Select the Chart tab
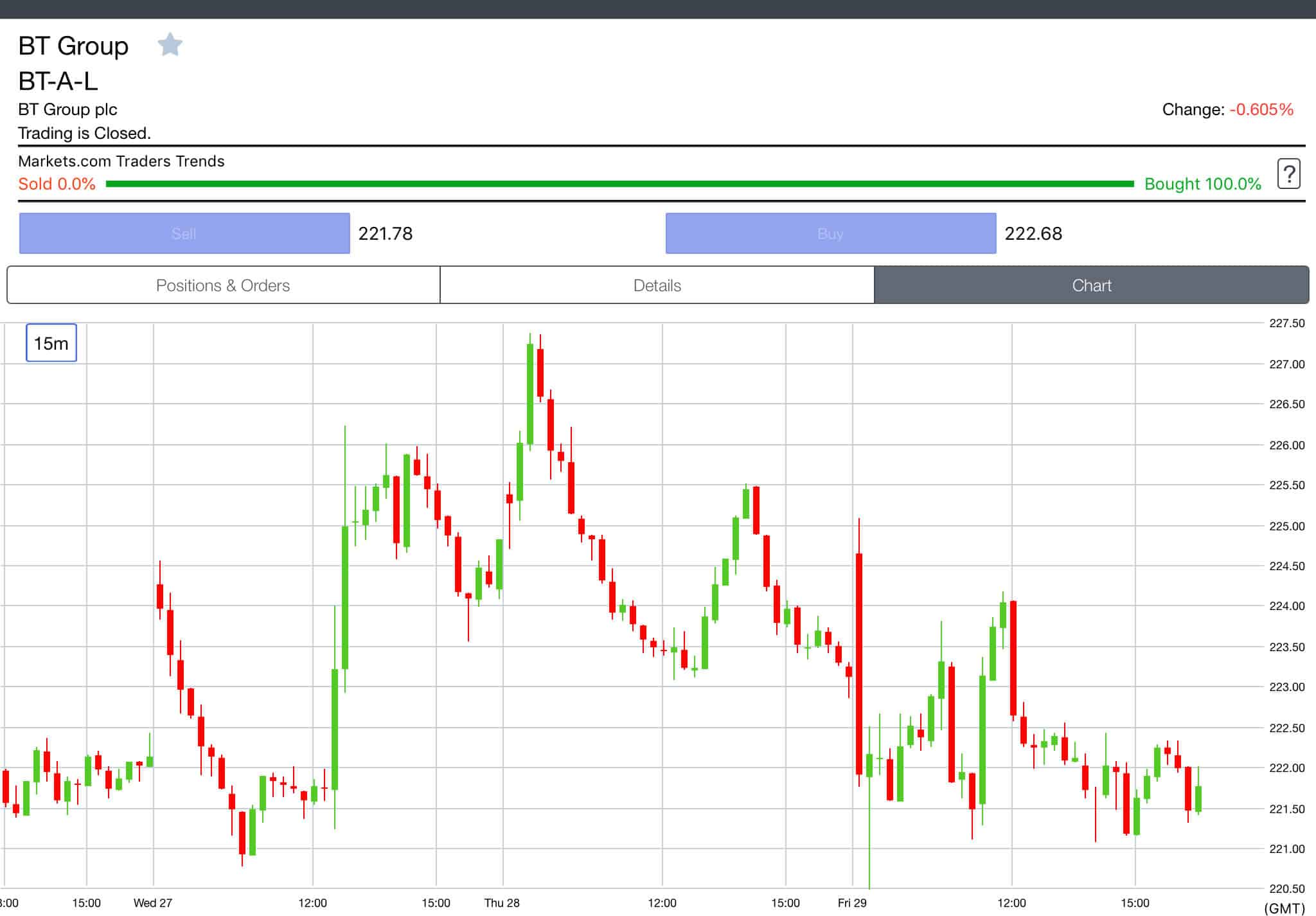This screenshot has width=1316, height=916. pos(1092,285)
